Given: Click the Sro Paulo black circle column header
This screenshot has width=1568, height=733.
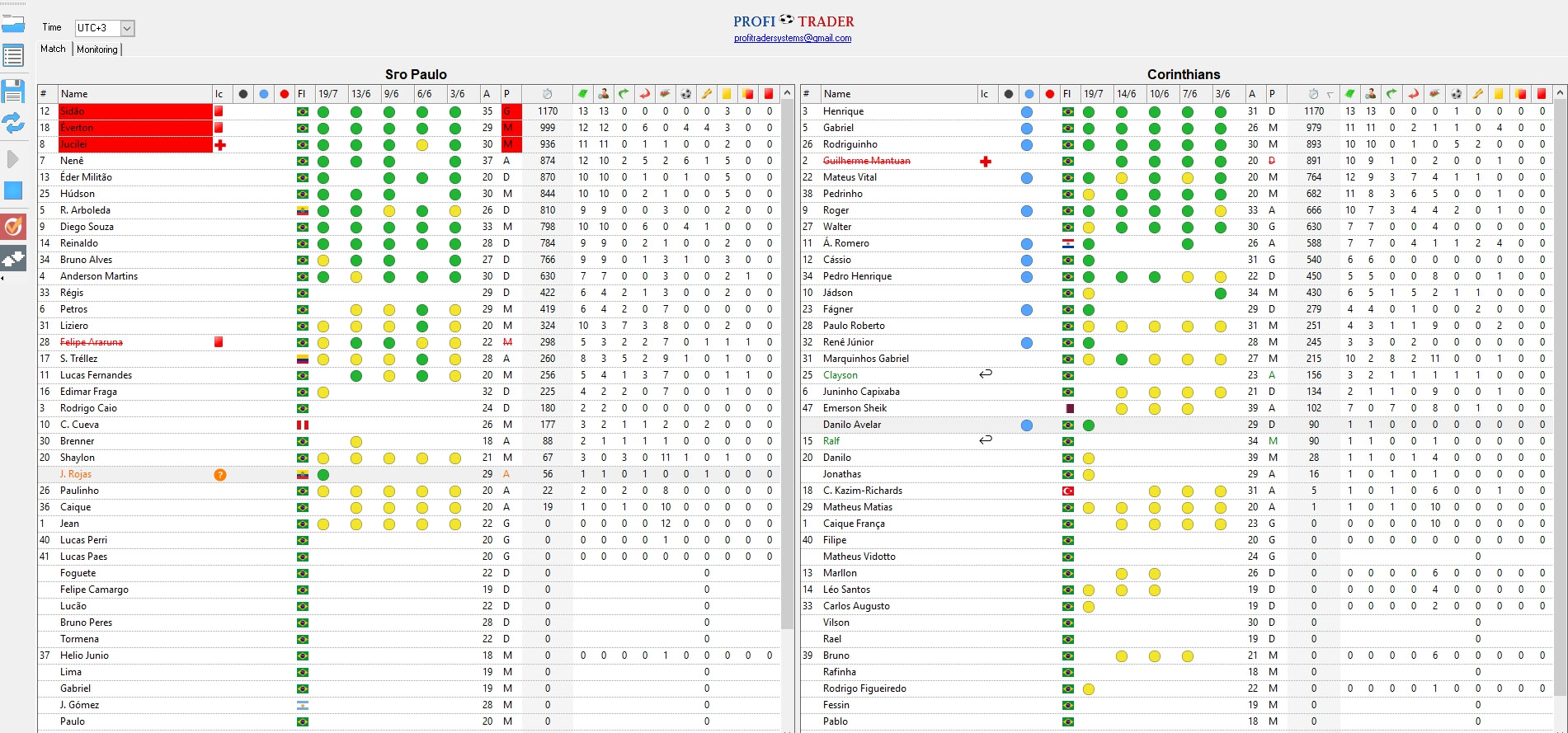Looking at the screenshot, I should point(243,94).
